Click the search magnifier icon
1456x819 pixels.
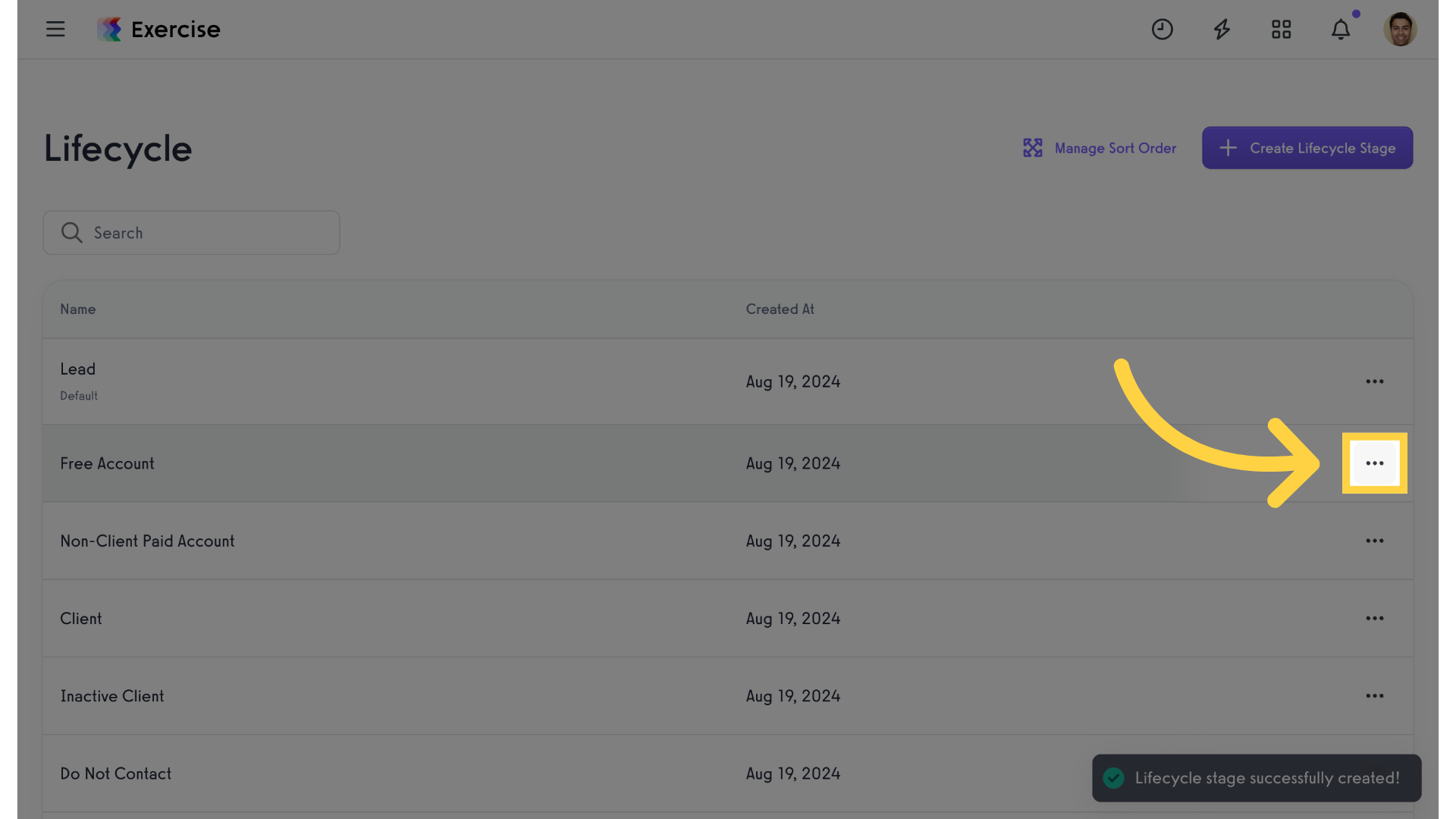[x=72, y=233]
